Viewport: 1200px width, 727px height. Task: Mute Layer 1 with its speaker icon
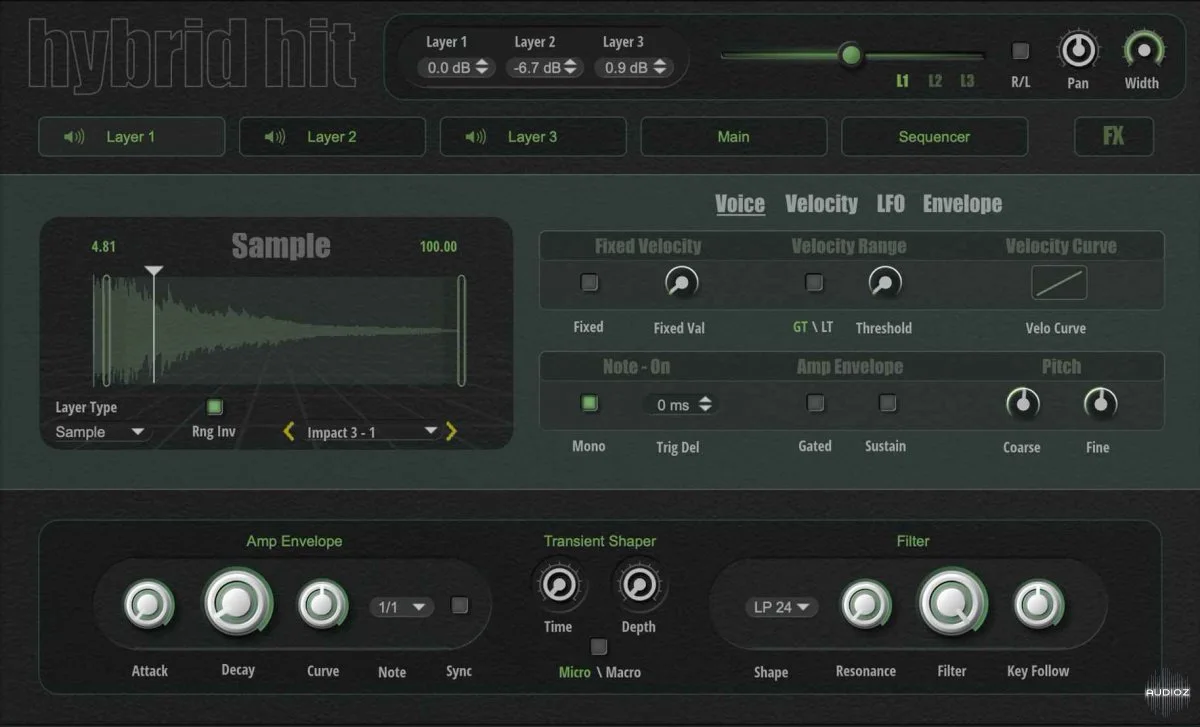pyautogui.click(x=74, y=137)
